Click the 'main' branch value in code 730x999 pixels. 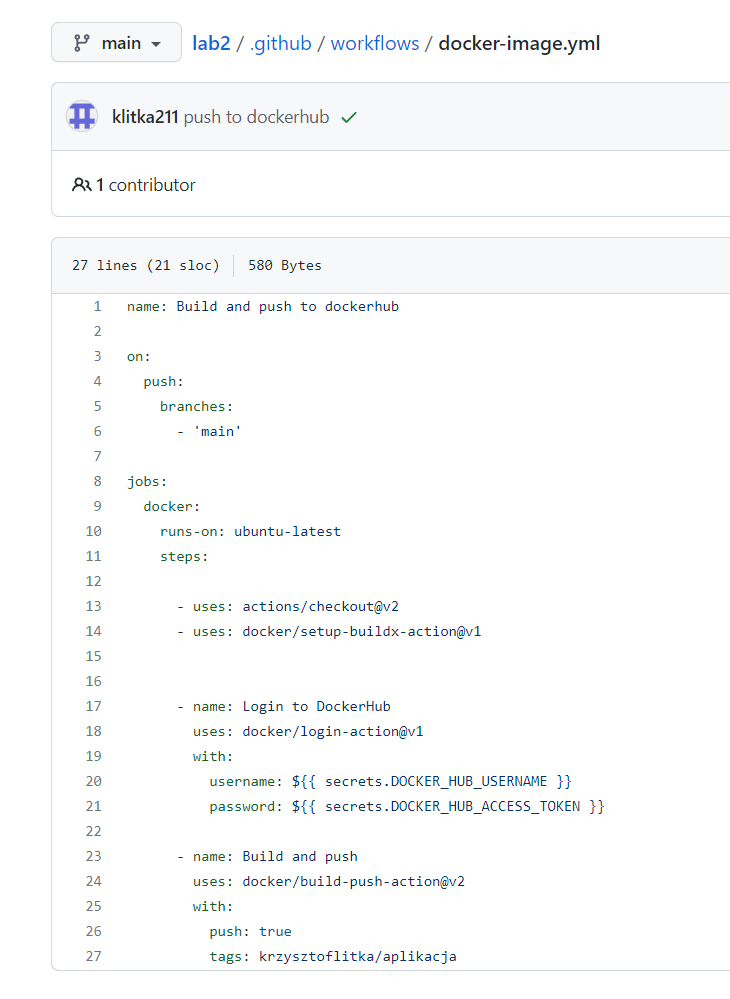tap(217, 431)
